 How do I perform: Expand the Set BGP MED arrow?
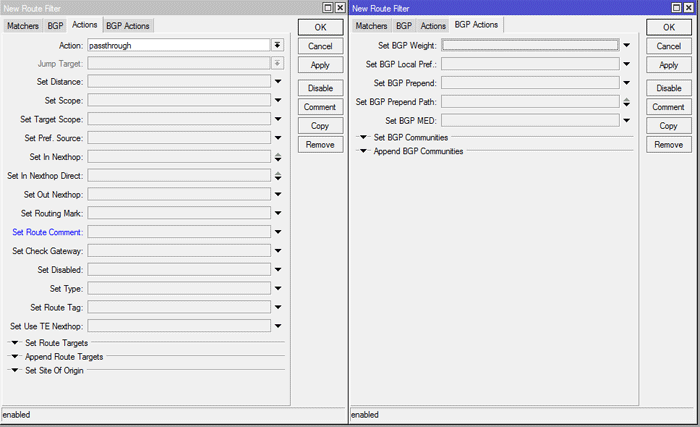click(x=626, y=120)
